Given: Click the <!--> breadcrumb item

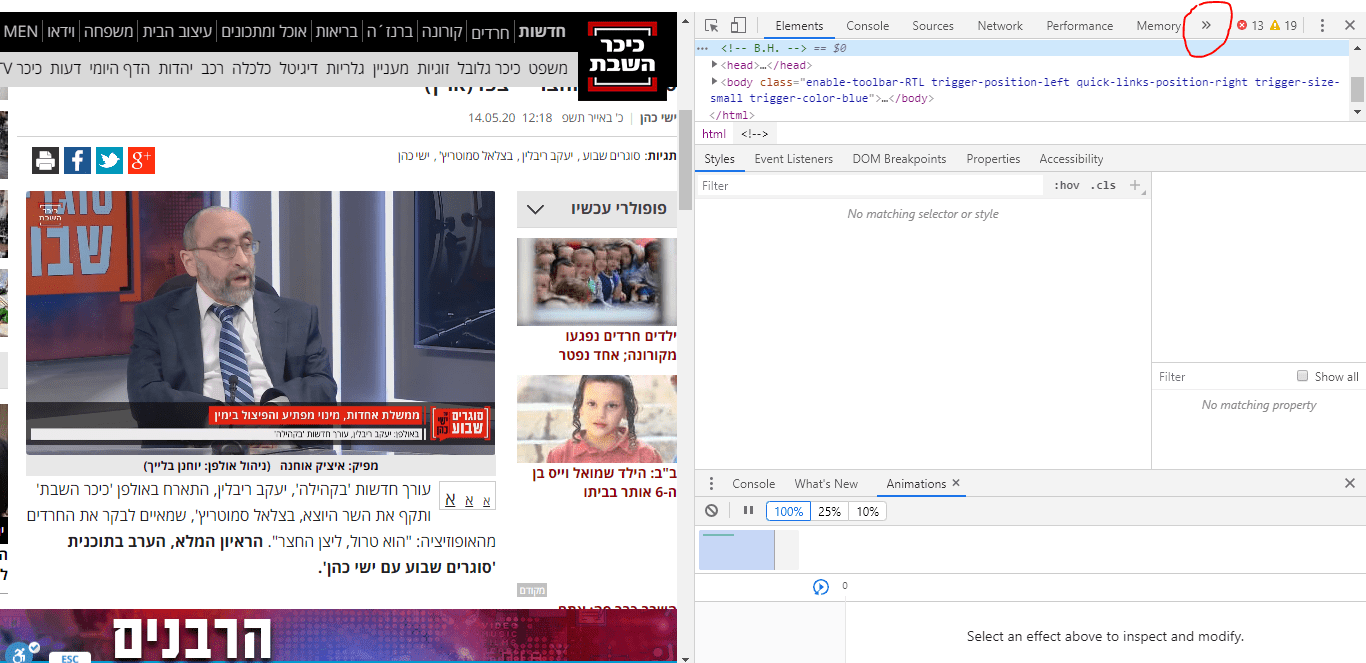Looking at the screenshot, I should (x=754, y=134).
